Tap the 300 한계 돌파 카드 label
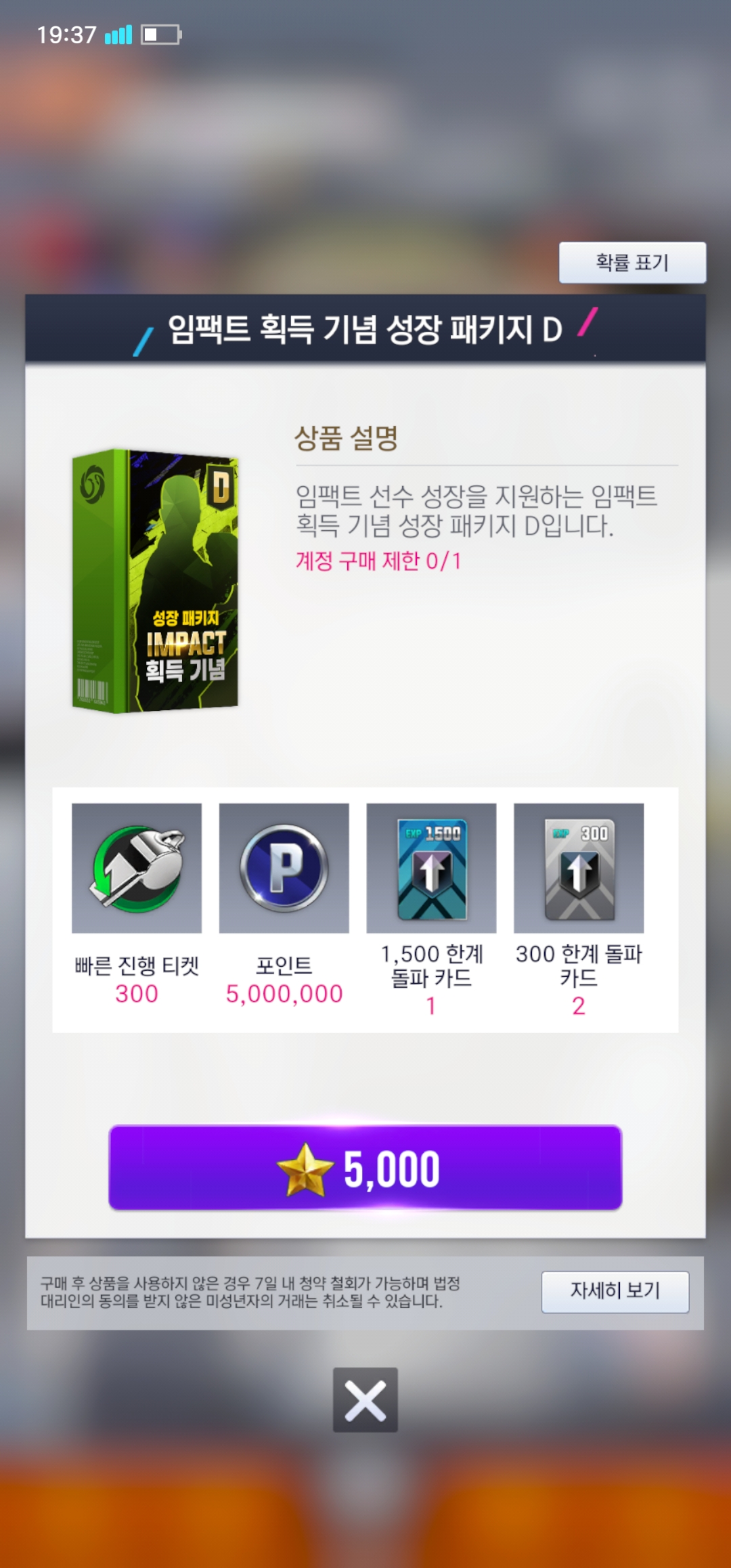The width and height of the screenshot is (731, 1568). coord(579,966)
